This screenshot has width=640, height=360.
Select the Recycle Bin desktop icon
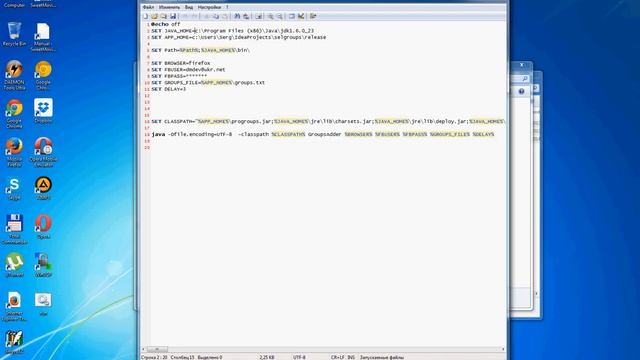click(14, 34)
